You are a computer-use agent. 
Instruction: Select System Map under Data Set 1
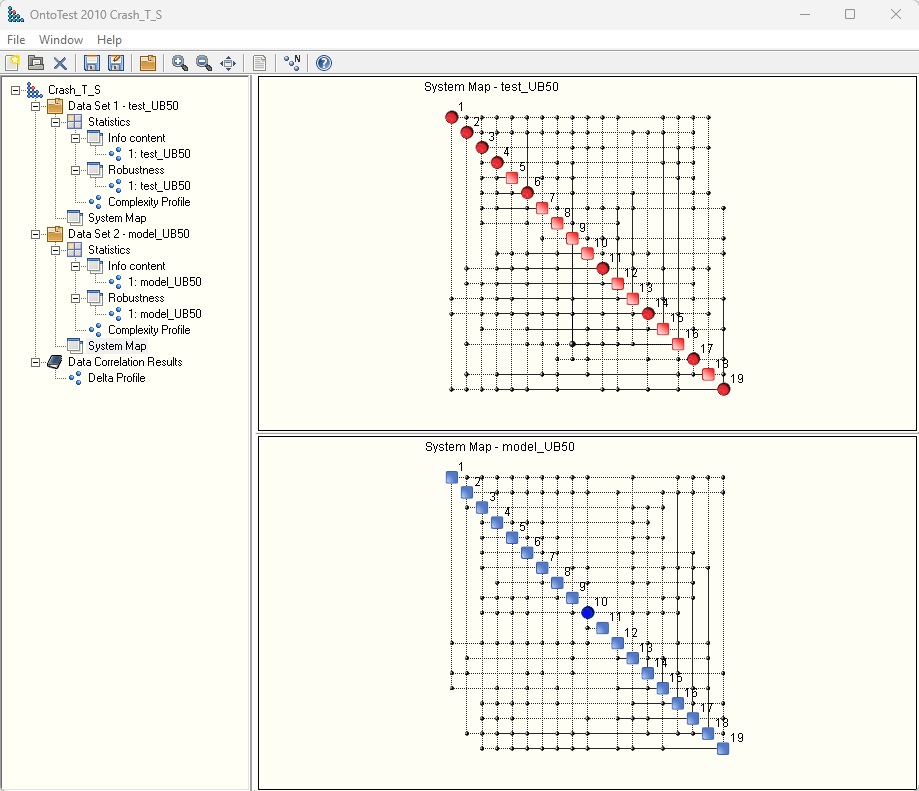click(x=116, y=218)
